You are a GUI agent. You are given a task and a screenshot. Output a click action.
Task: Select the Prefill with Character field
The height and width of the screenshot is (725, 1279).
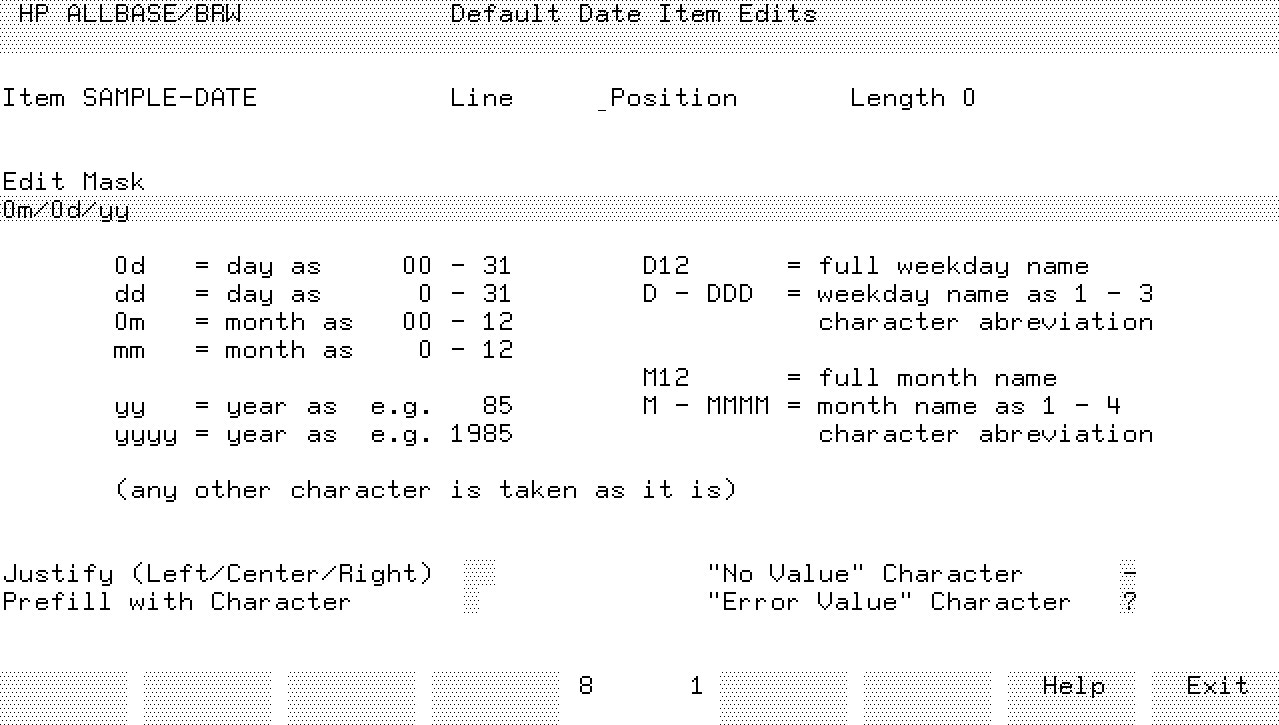[x=472, y=602]
